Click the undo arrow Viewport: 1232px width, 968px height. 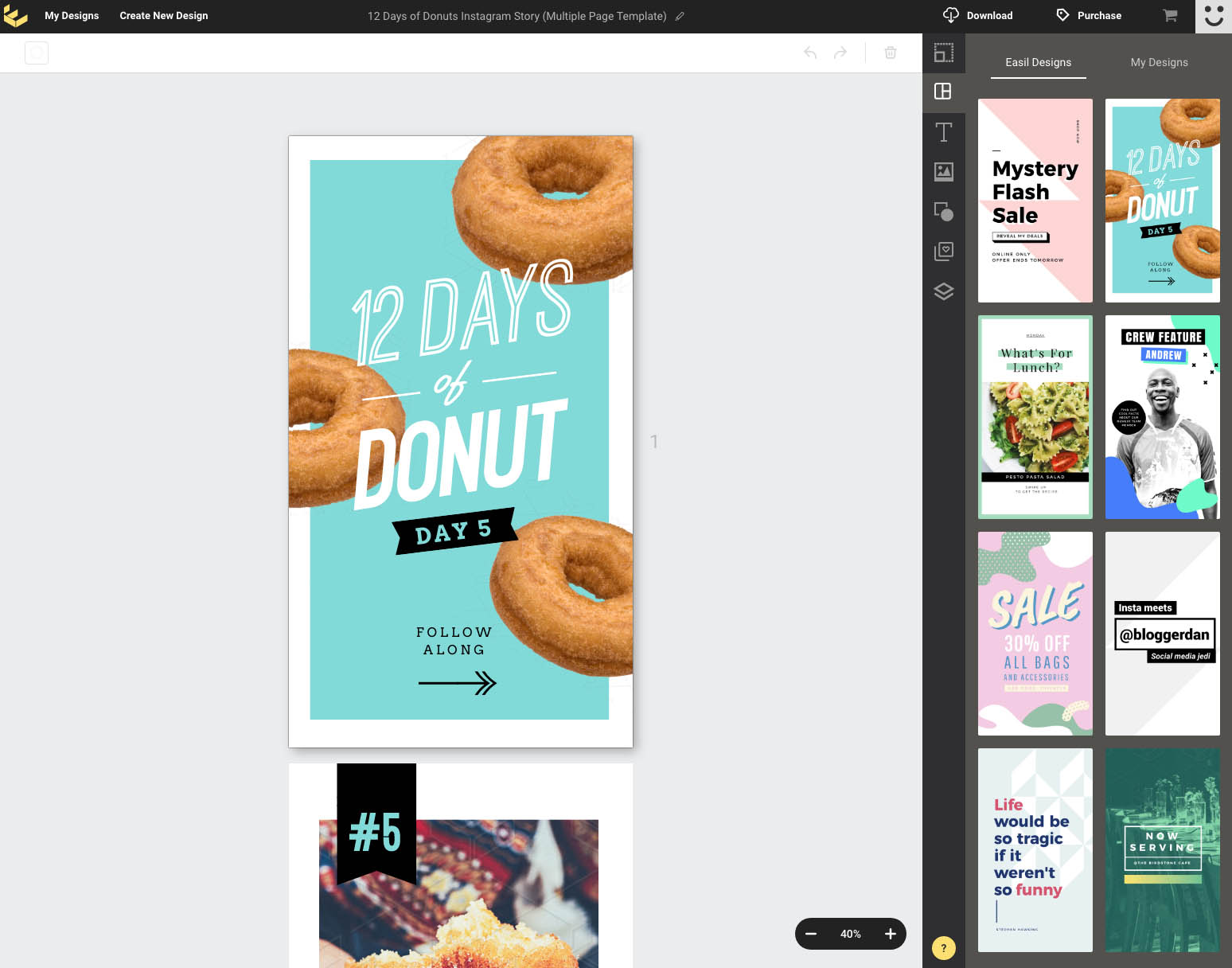tap(810, 53)
